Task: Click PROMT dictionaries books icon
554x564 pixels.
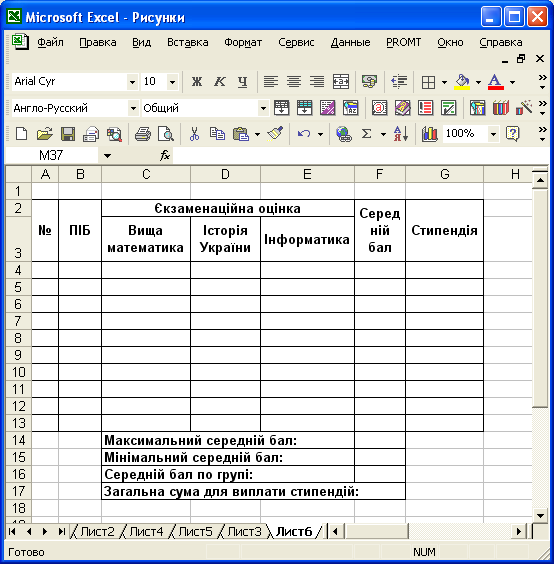Action: [501, 108]
